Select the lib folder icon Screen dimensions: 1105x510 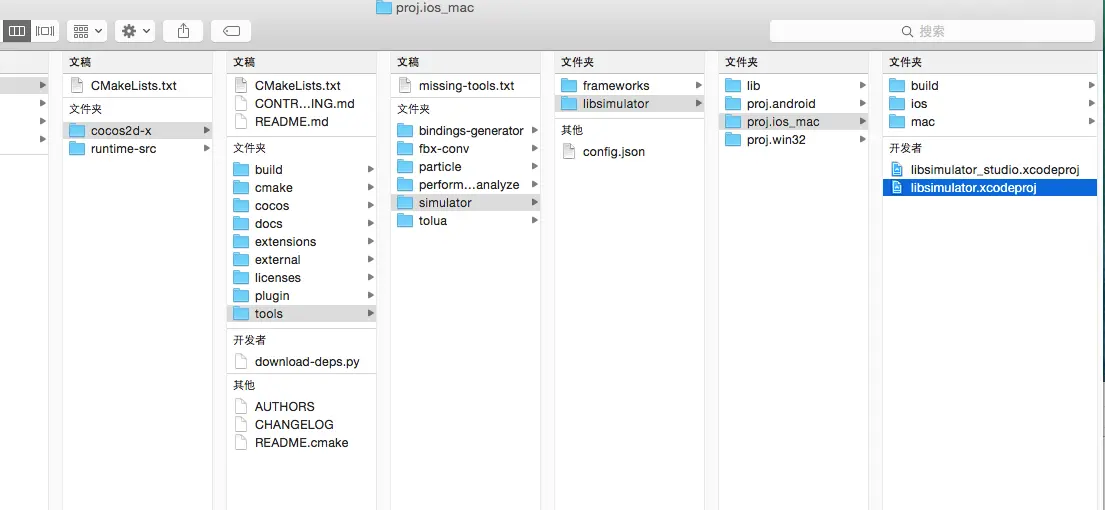pyautogui.click(x=734, y=86)
